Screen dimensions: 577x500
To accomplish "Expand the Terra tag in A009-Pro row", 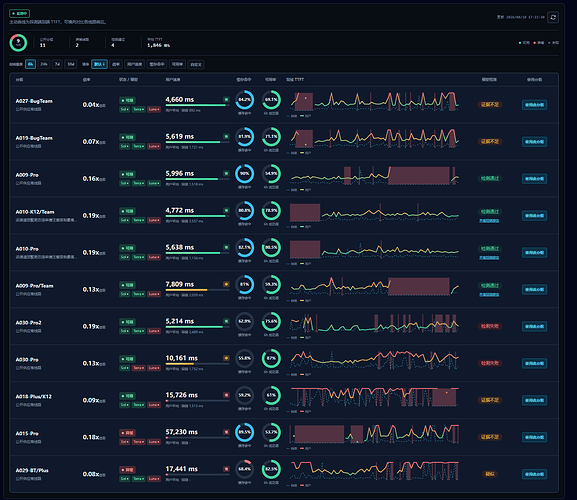I will pyautogui.click(x=138, y=183).
